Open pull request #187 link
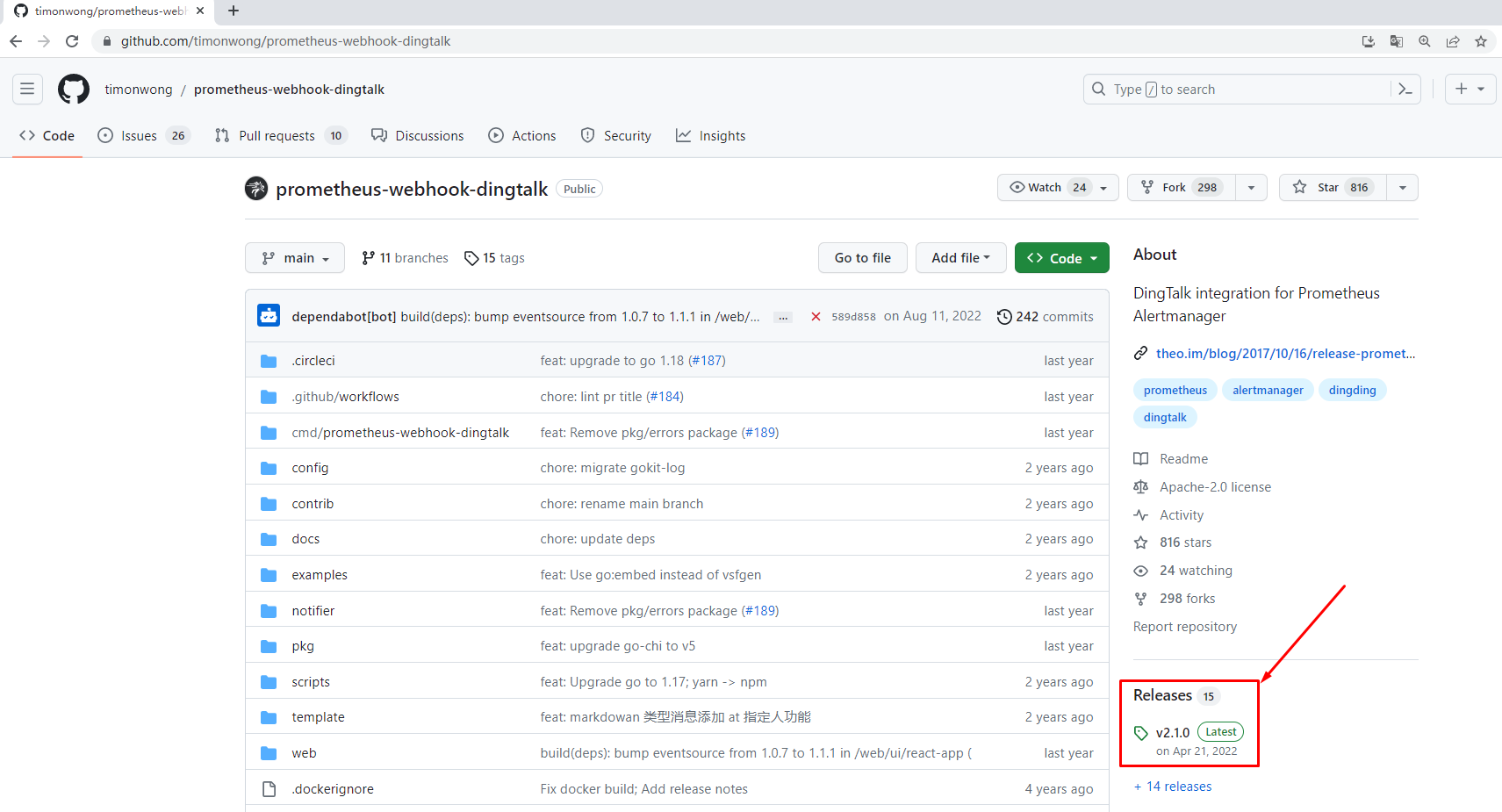This screenshot has width=1502, height=812. [707, 361]
